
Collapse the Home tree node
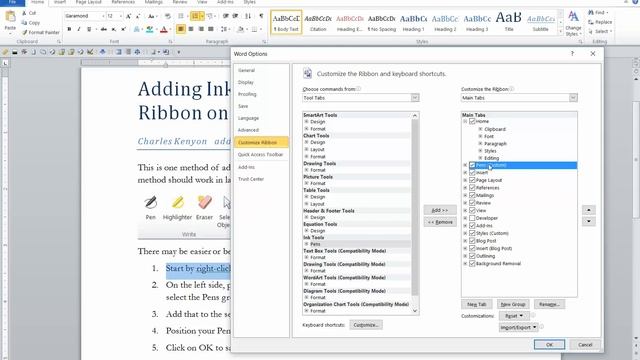[465, 121]
